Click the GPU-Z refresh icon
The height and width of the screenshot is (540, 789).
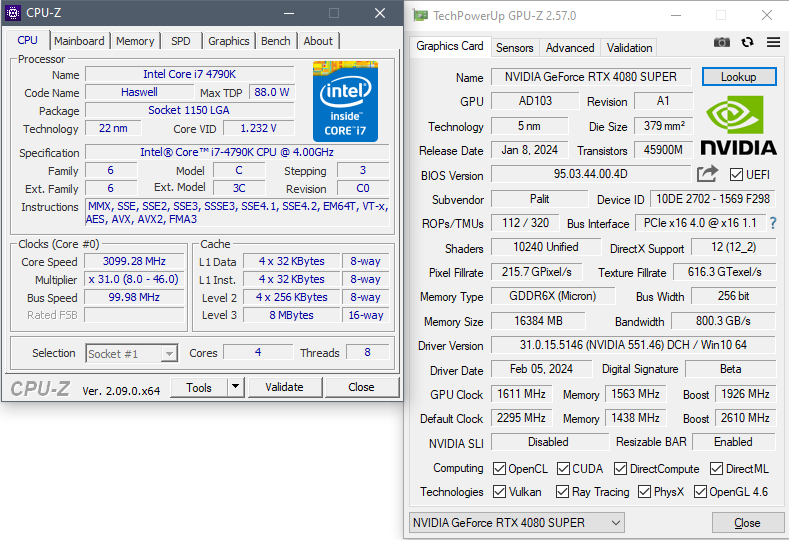point(747,42)
